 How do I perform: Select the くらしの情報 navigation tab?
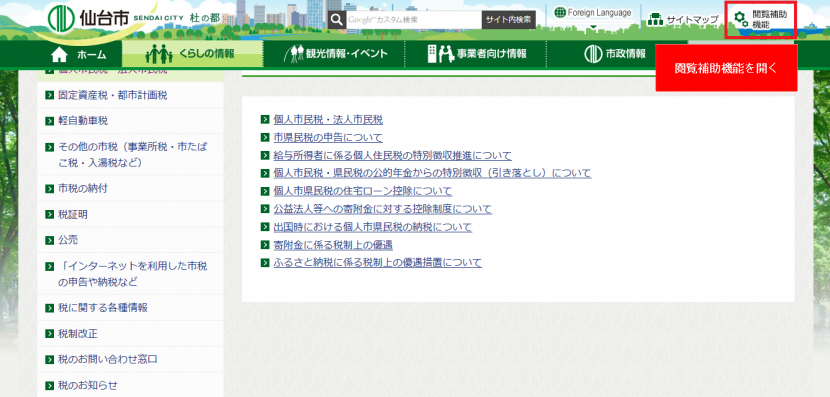[x=192, y=54]
